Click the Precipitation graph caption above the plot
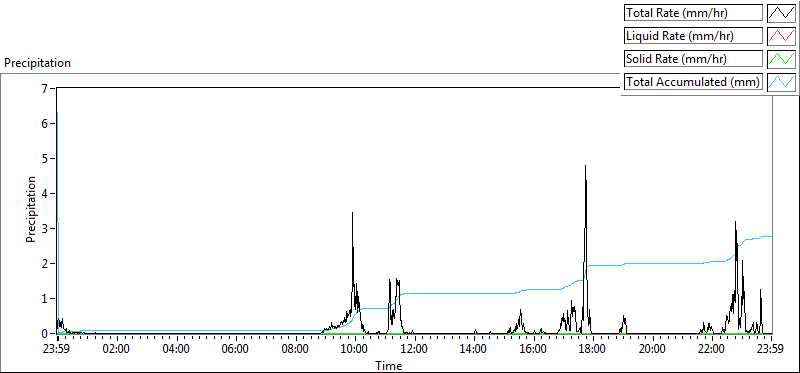Viewport: 800px width, 373px height. point(38,63)
